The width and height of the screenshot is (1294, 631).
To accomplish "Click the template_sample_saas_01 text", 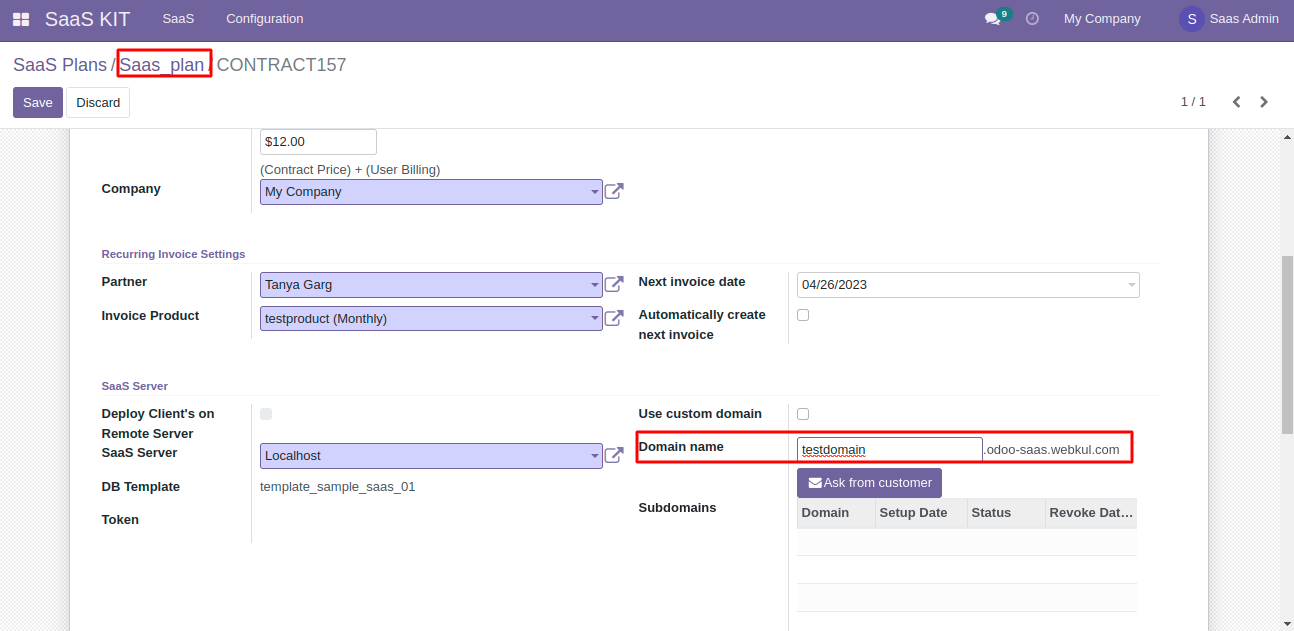I will pos(337,487).
